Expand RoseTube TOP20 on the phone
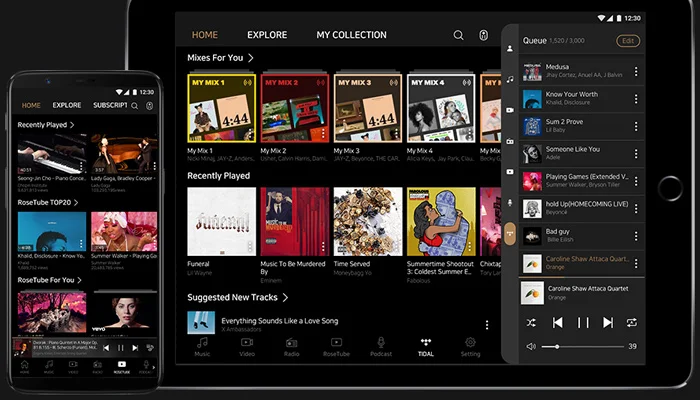 79,203
